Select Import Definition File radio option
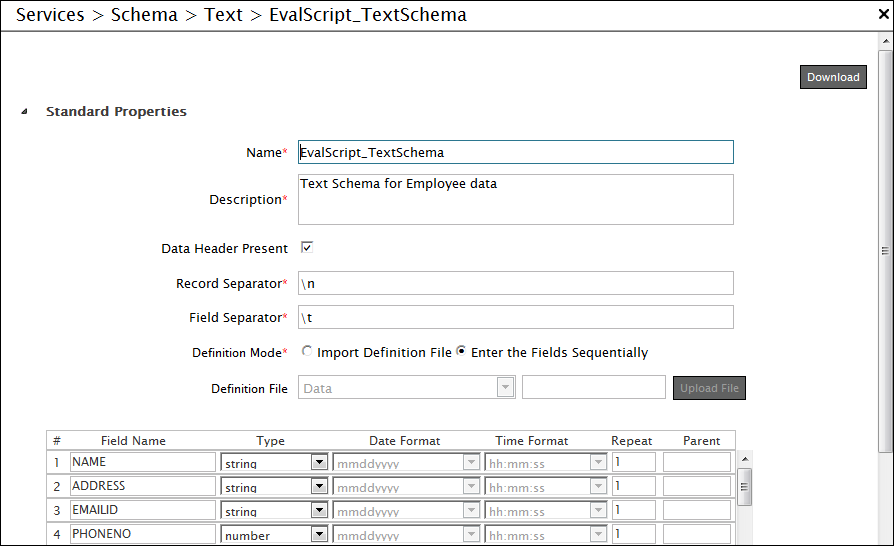The height and width of the screenshot is (546, 894). (307, 352)
